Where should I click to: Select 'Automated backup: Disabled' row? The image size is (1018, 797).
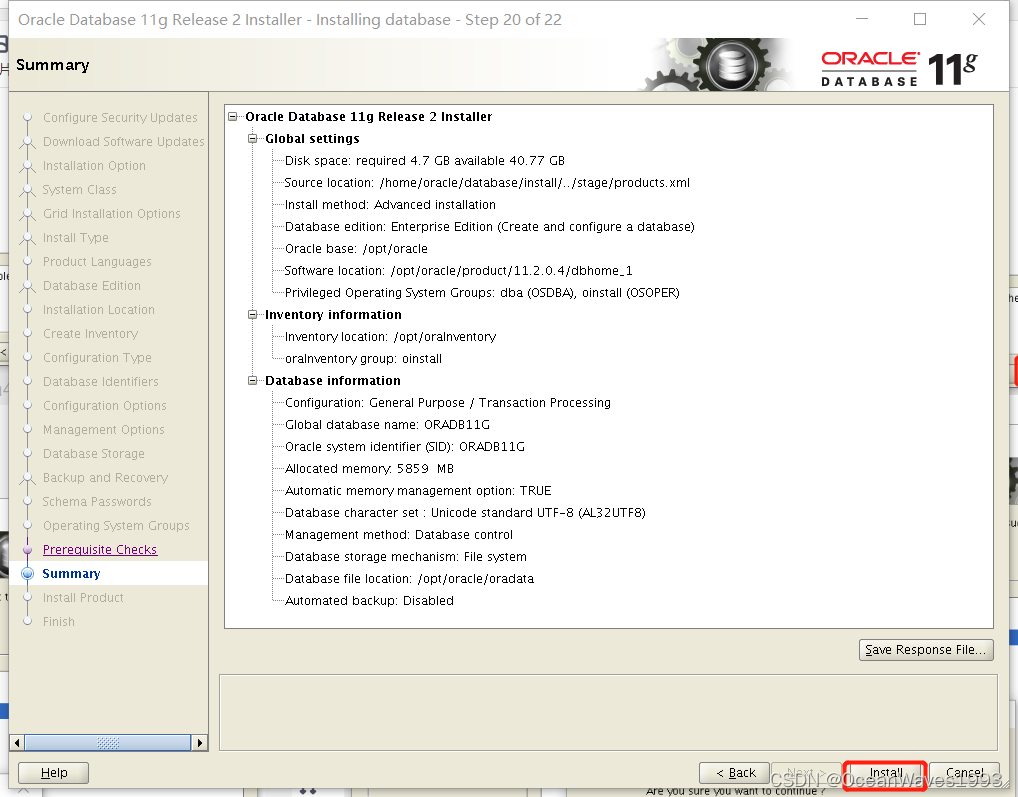click(x=369, y=602)
